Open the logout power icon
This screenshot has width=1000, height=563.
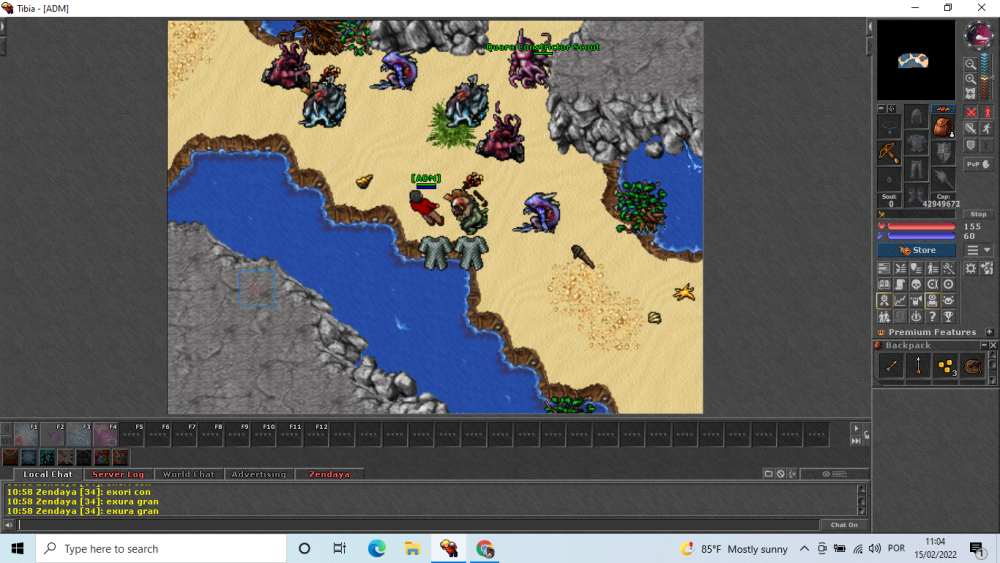pyautogui.click(x=916, y=317)
